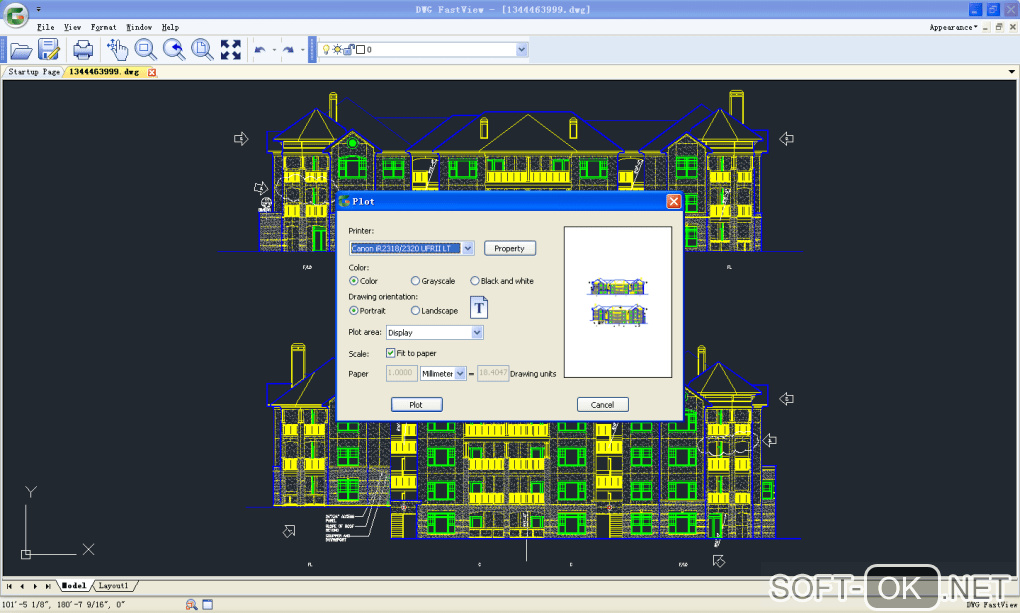The width and height of the screenshot is (1020, 613).
Task: Close the Plot dialog
Action: 674,201
